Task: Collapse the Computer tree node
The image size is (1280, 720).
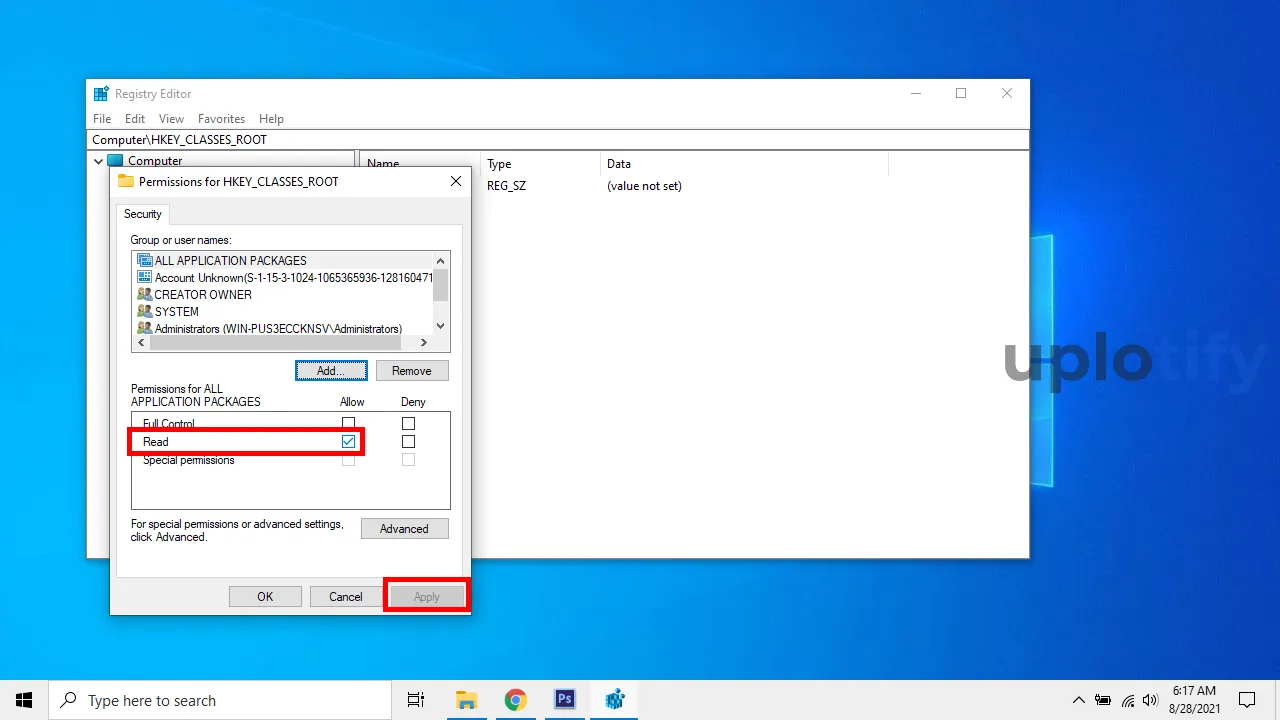Action: click(98, 161)
